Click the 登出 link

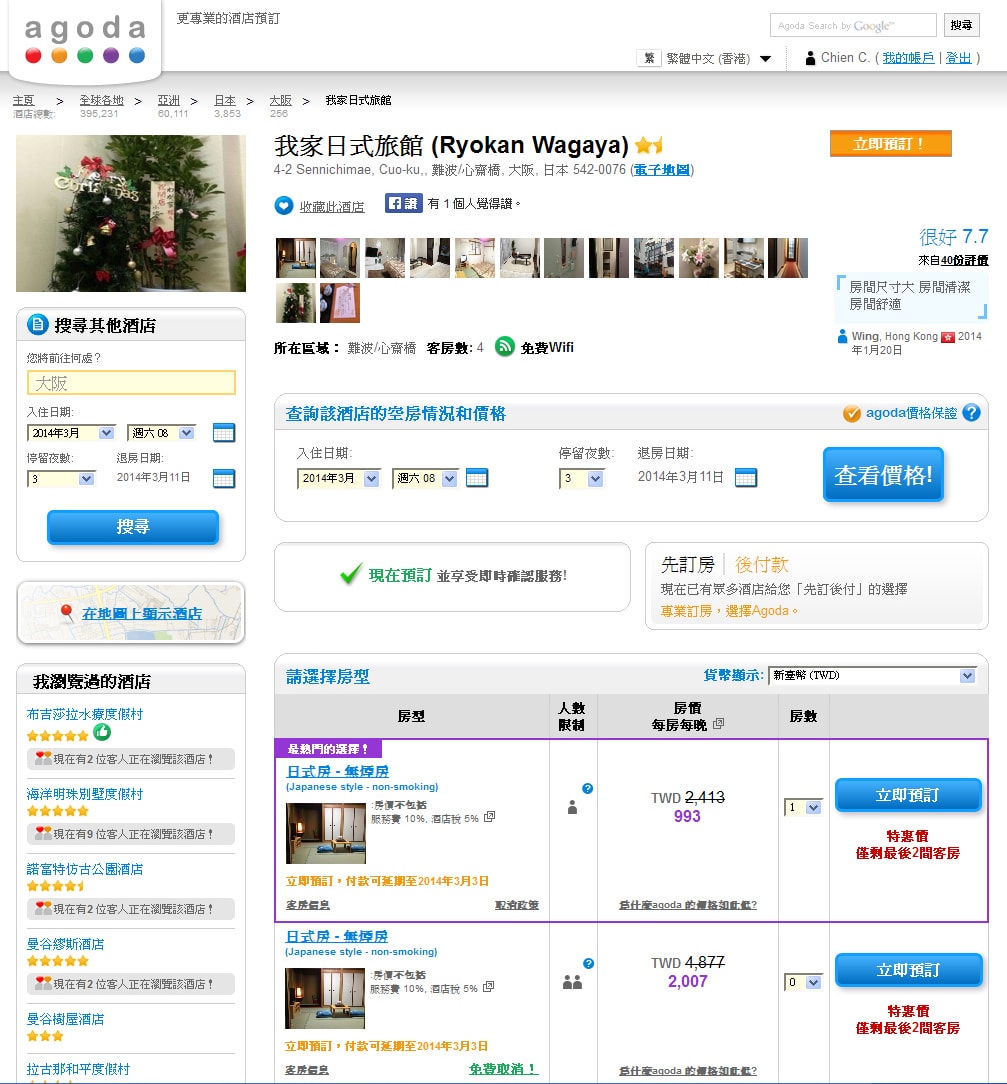click(x=958, y=58)
